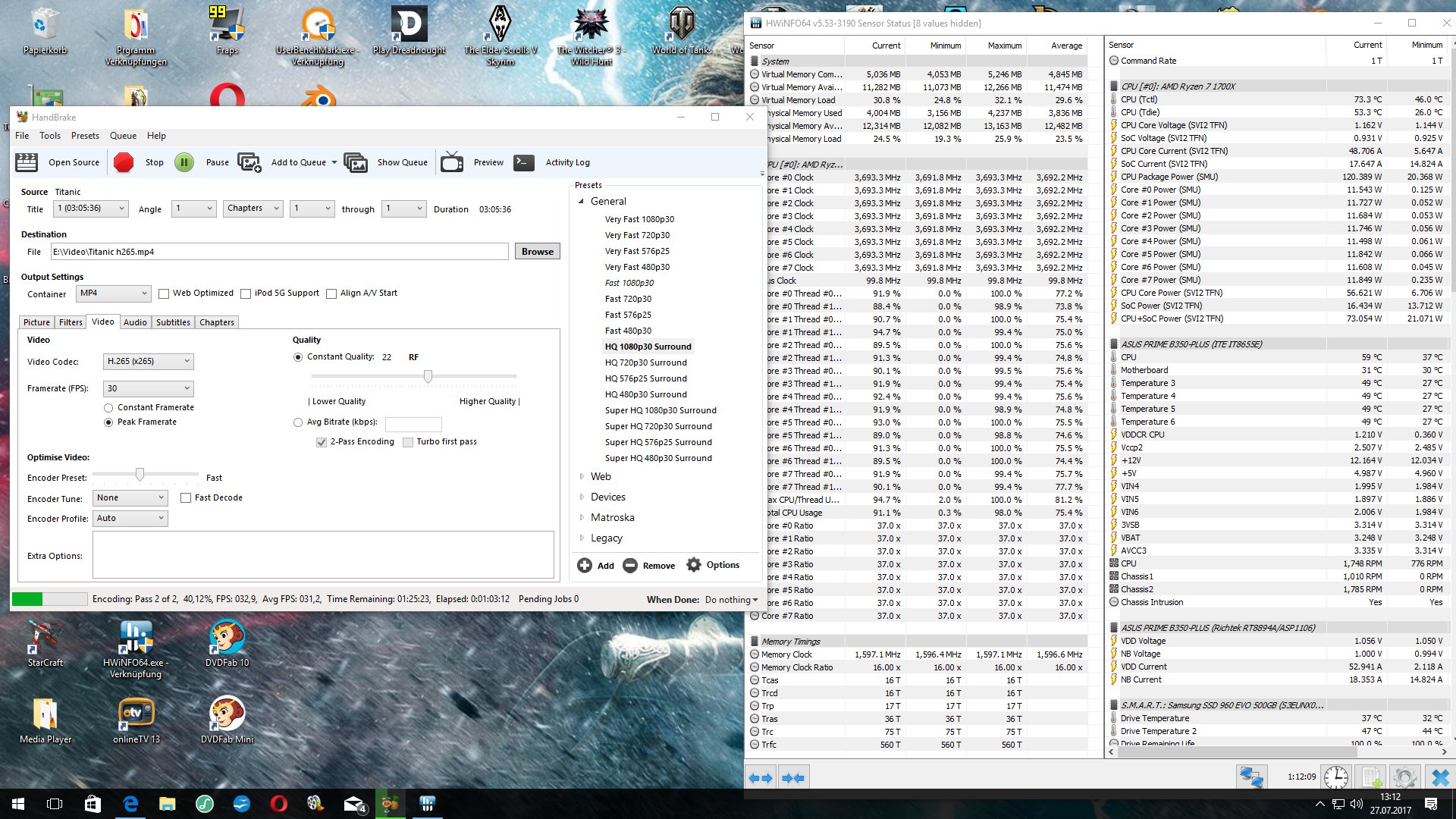Select the Constant Framerate radio button

(x=108, y=408)
